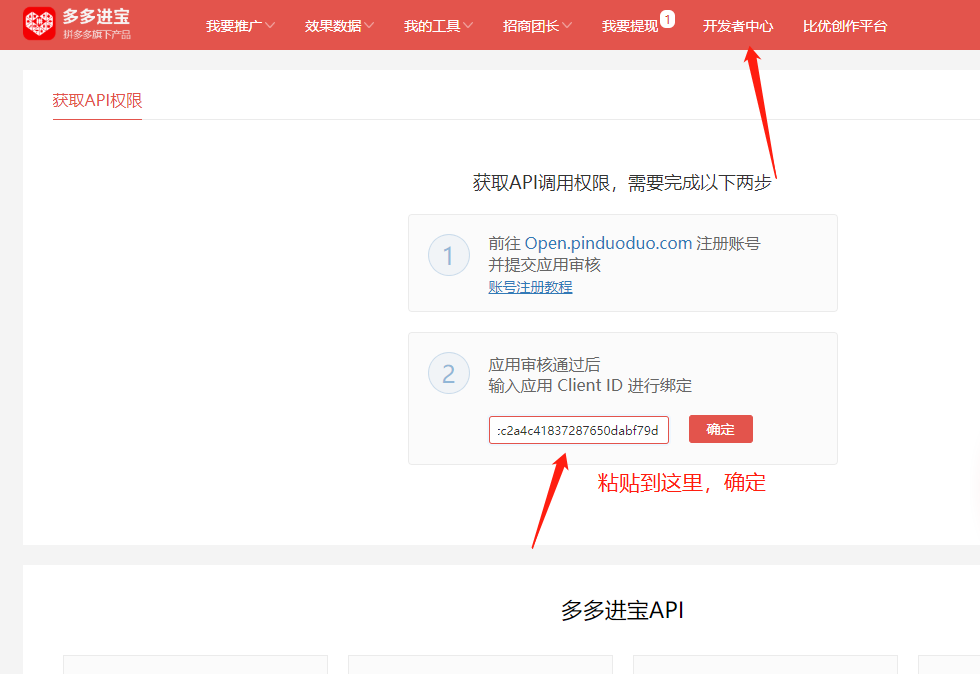
Task: Open the 账号注册教程 link
Action: (530, 287)
